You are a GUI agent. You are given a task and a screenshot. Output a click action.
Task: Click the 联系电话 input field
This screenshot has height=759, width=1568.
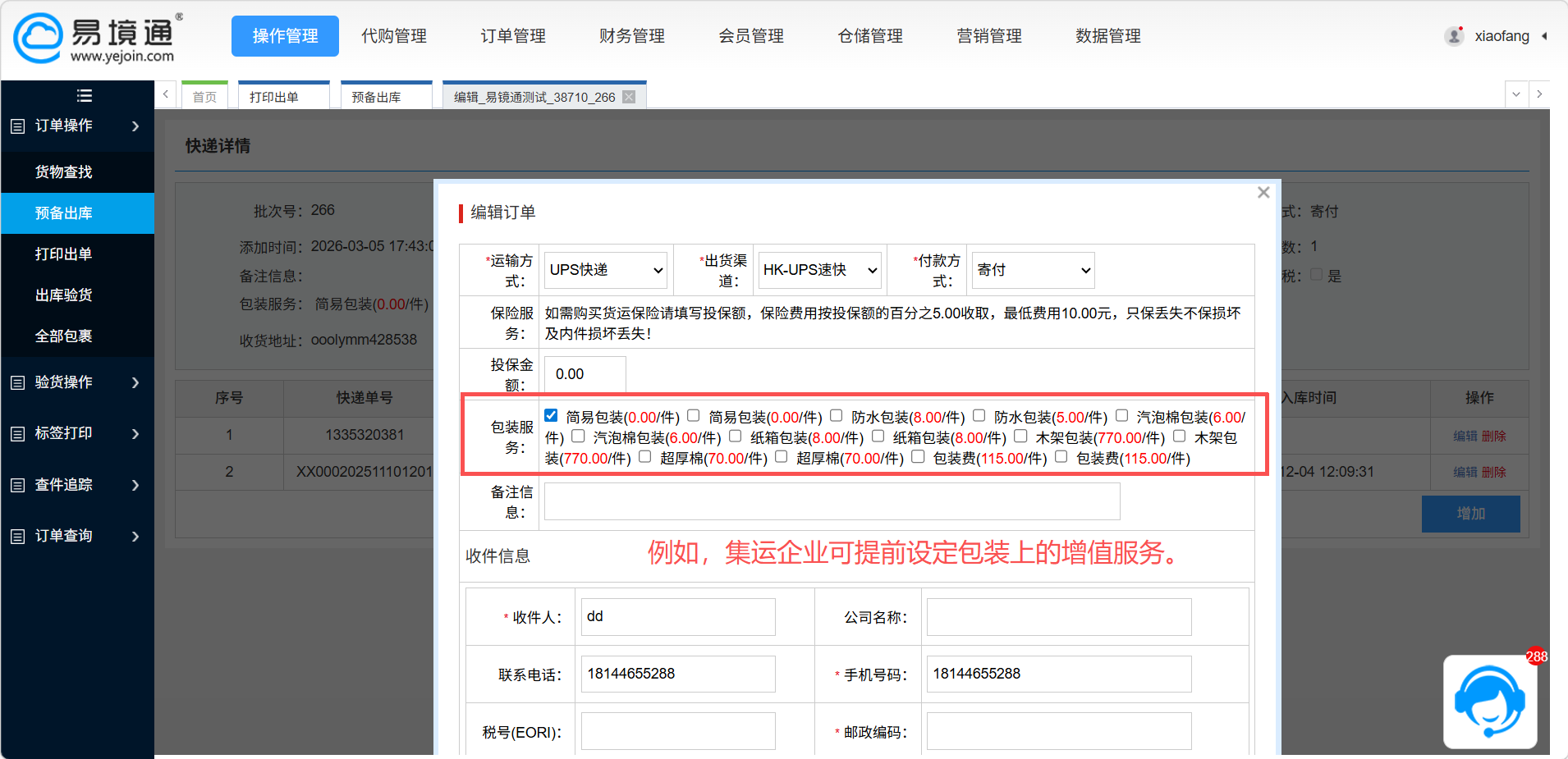[x=678, y=674]
